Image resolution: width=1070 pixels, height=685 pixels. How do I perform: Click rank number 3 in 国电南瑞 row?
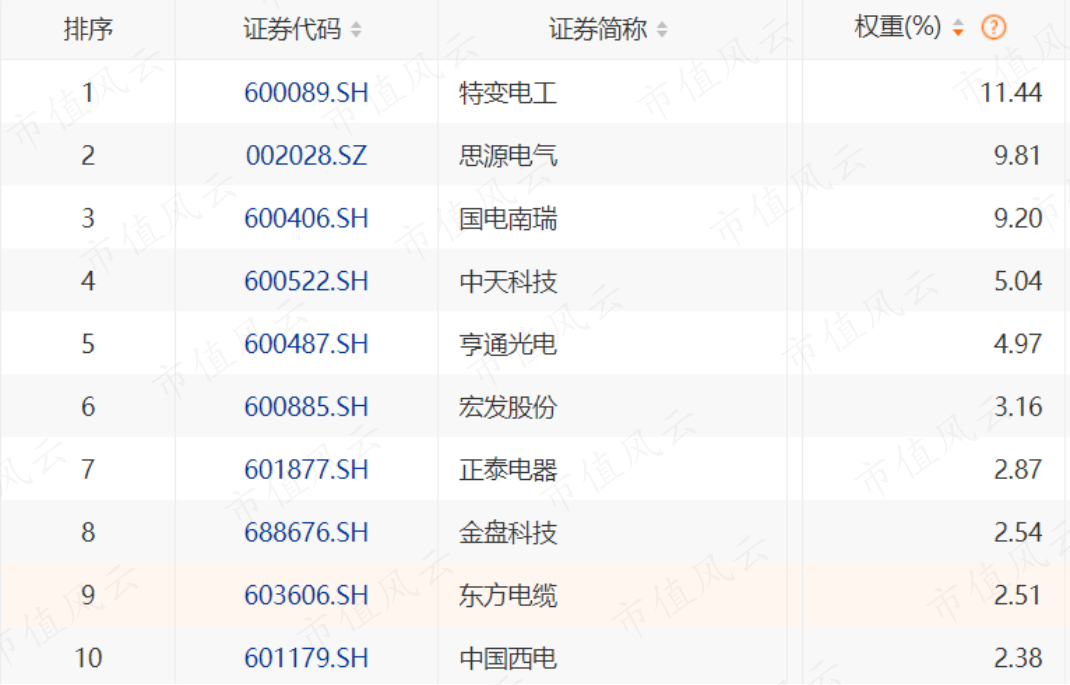(88, 218)
